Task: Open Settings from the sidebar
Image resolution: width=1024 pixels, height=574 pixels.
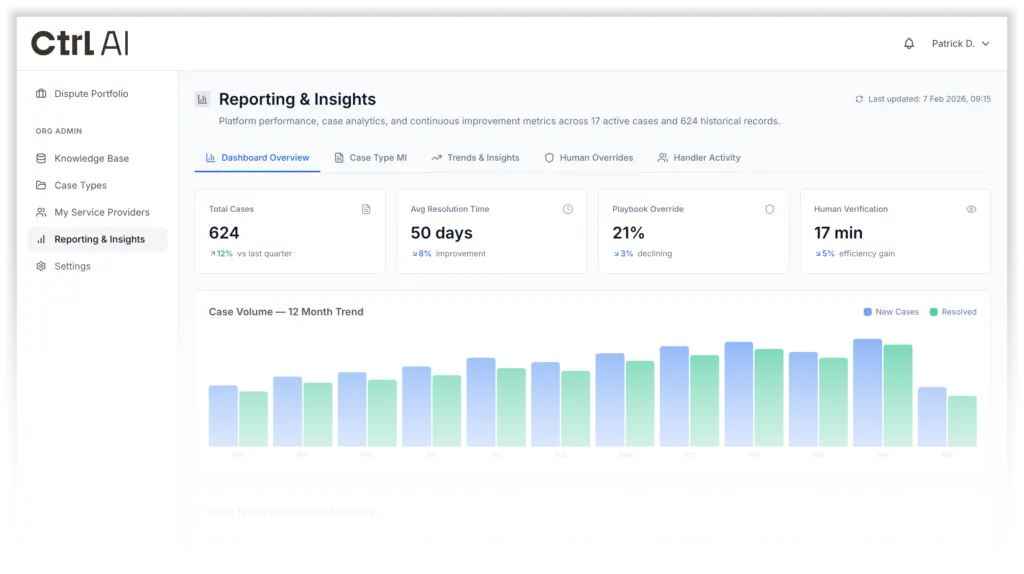Action: [x=72, y=266]
